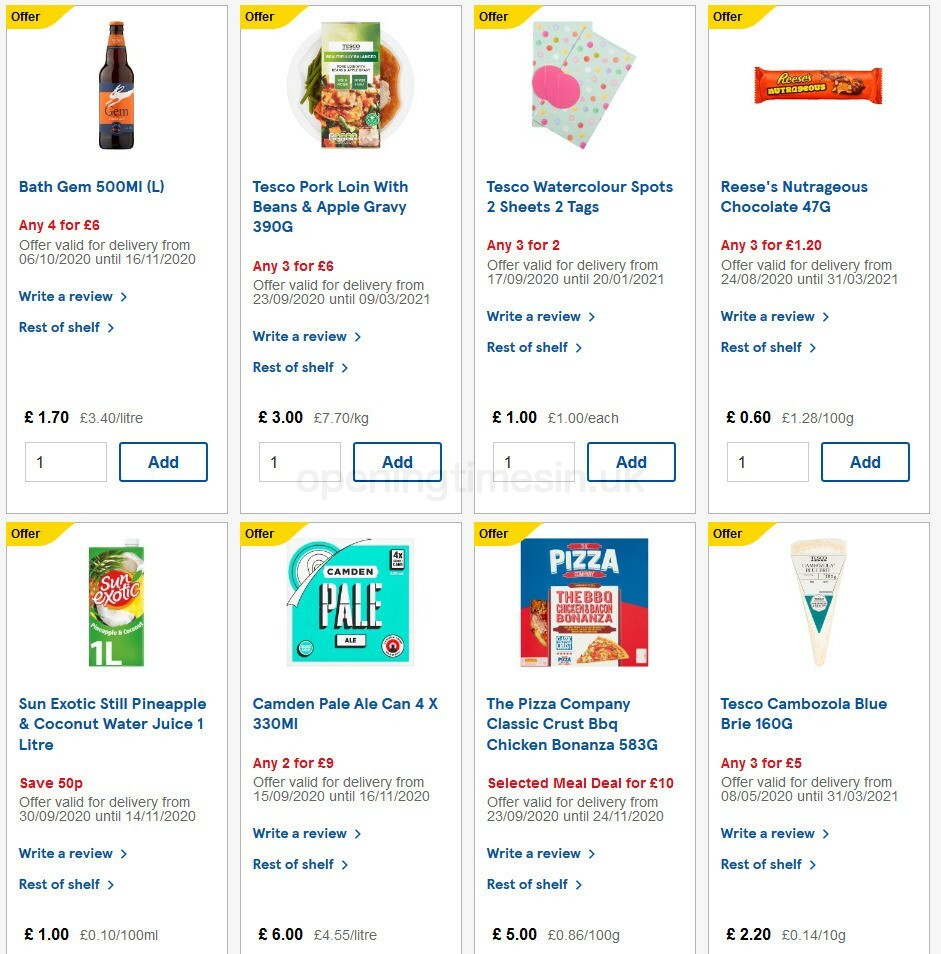The height and width of the screenshot is (954, 941).
Task: Click The Pizza Company box thumbnail
Action: (583, 600)
